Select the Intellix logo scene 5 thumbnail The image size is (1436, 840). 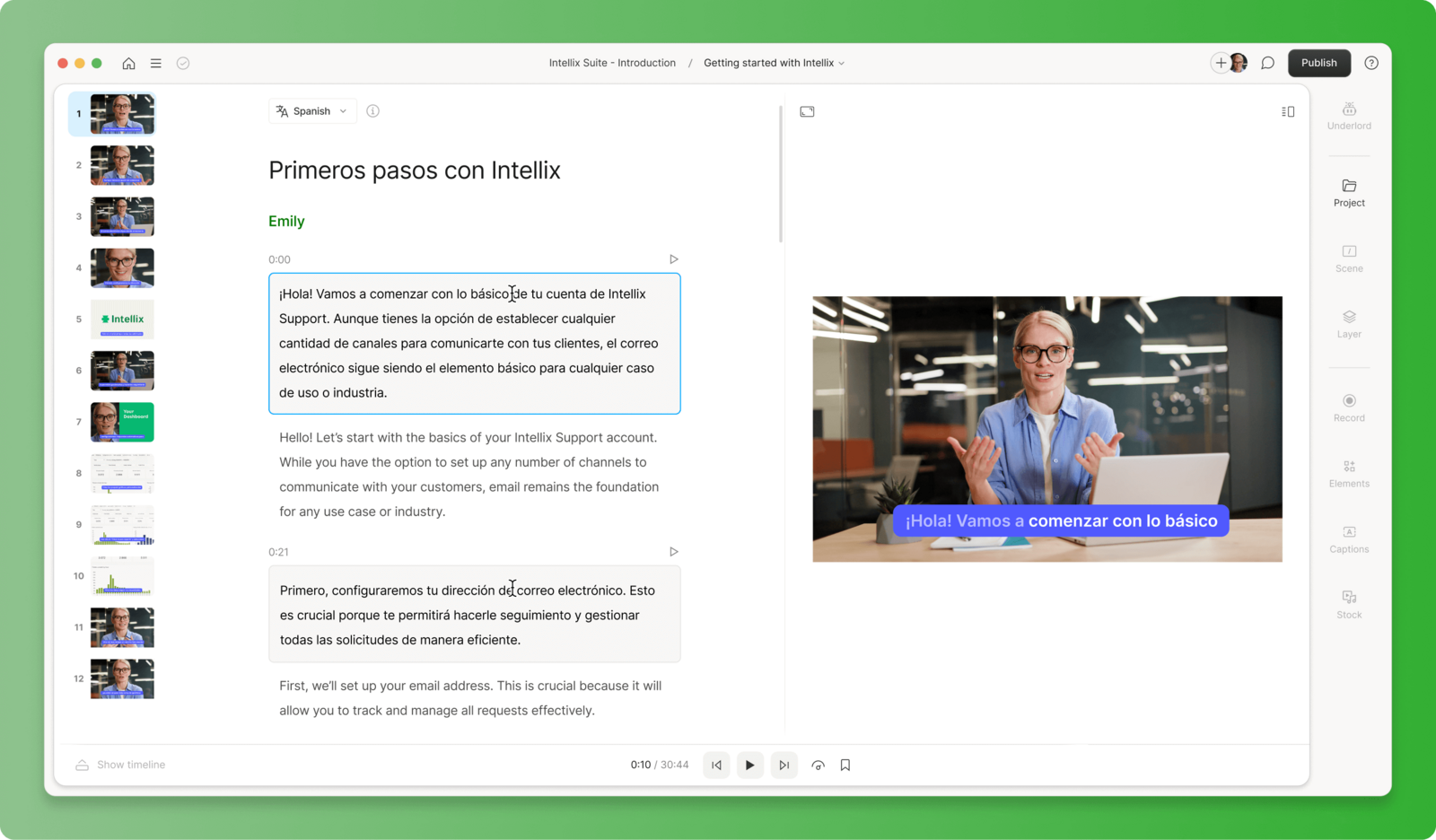point(122,319)
